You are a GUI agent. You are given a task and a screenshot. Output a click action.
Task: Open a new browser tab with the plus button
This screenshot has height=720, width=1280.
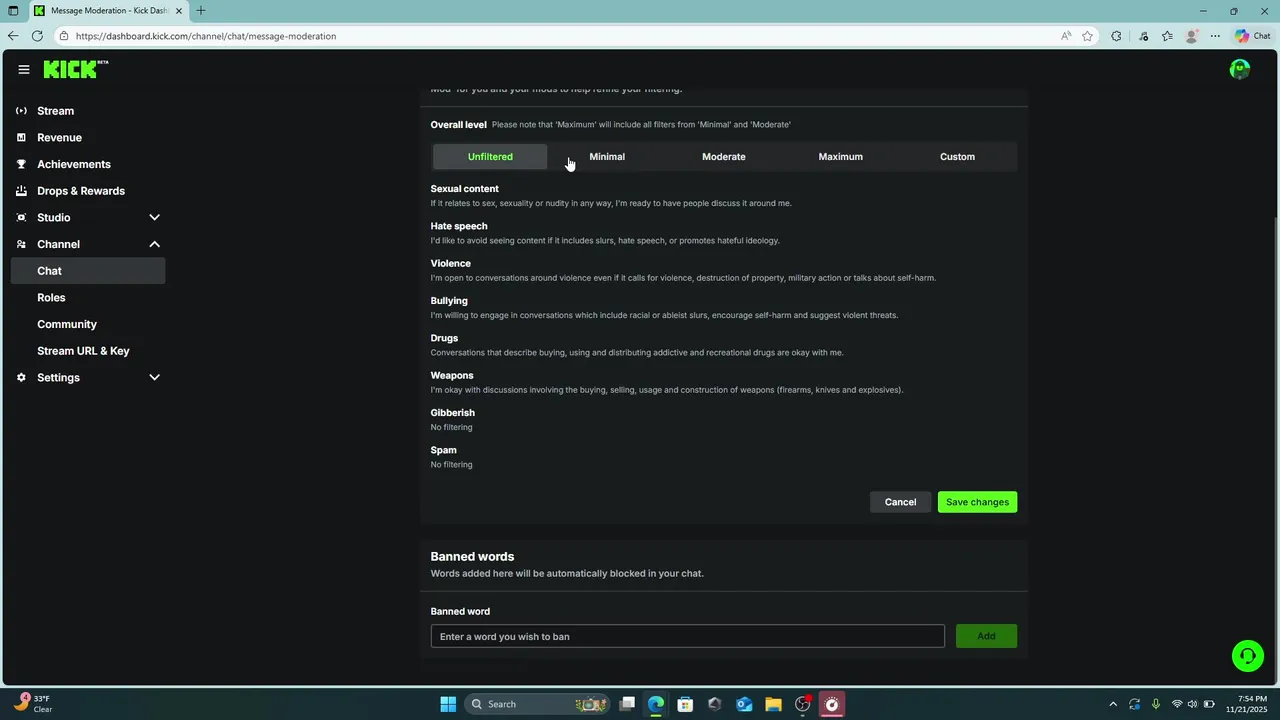[x=201, y=11]
